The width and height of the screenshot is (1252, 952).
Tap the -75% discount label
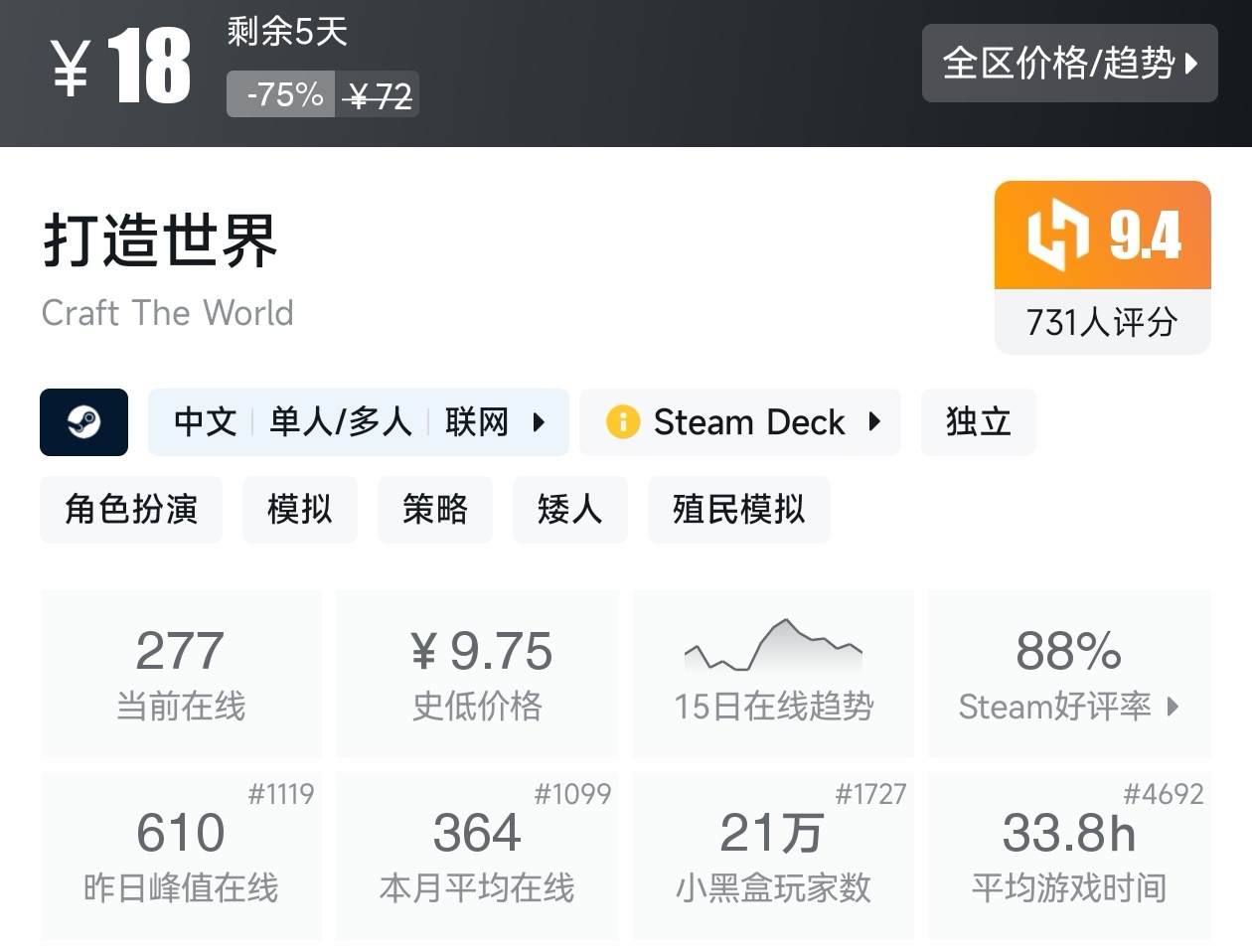(281, 94)
